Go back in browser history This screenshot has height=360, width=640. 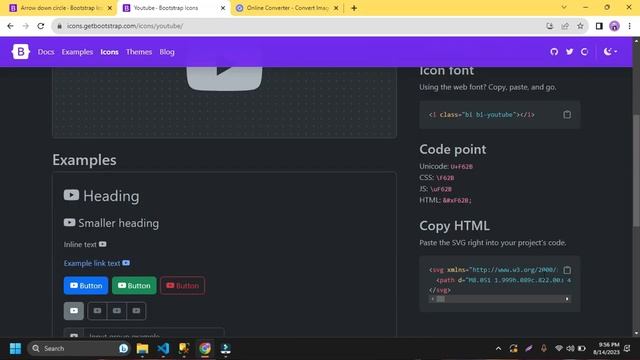pos(10,26)
